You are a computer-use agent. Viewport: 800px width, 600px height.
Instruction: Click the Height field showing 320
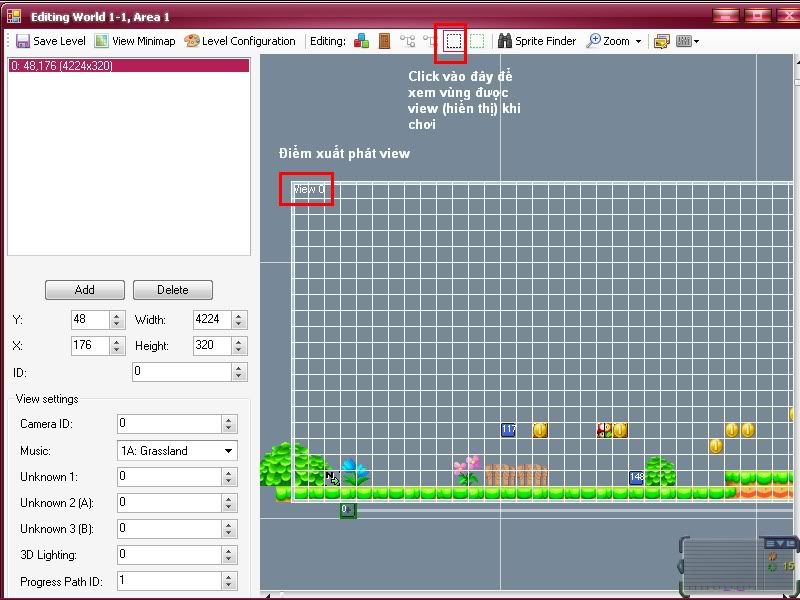click(212, 345)
